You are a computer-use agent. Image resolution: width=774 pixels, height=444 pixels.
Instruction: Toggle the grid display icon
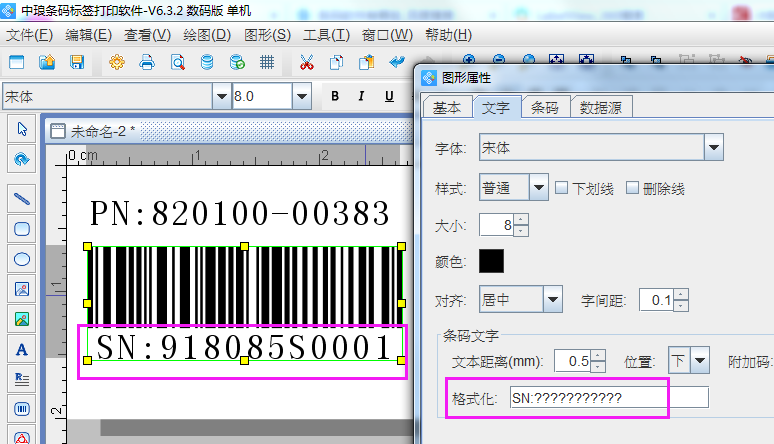(x=267, y=62)
